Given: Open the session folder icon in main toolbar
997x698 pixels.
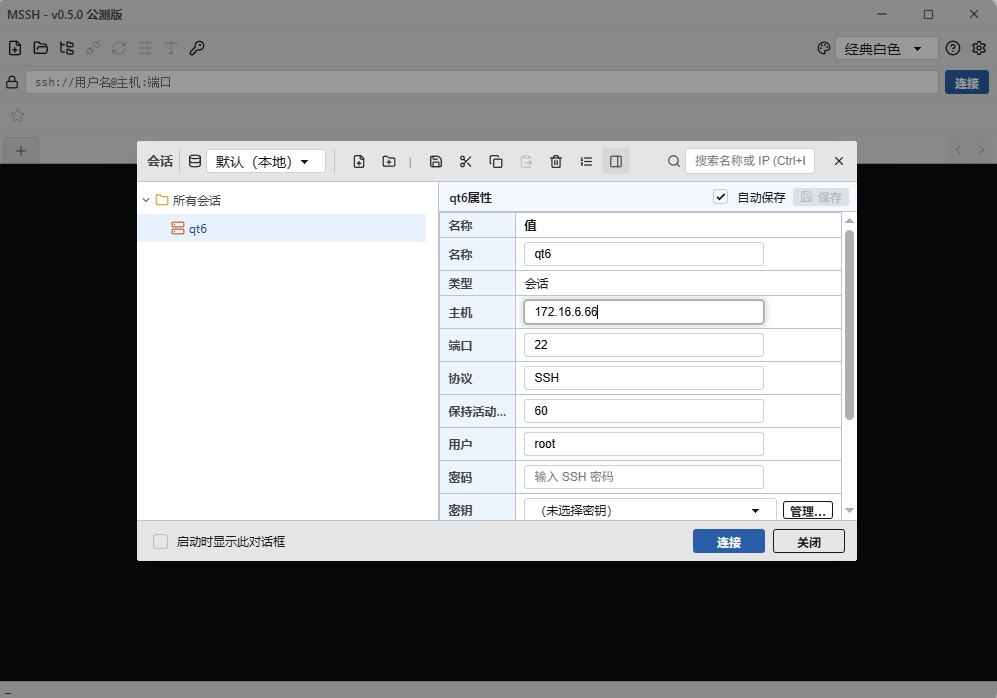Looking at the screenshot, I should pos(41,48).
